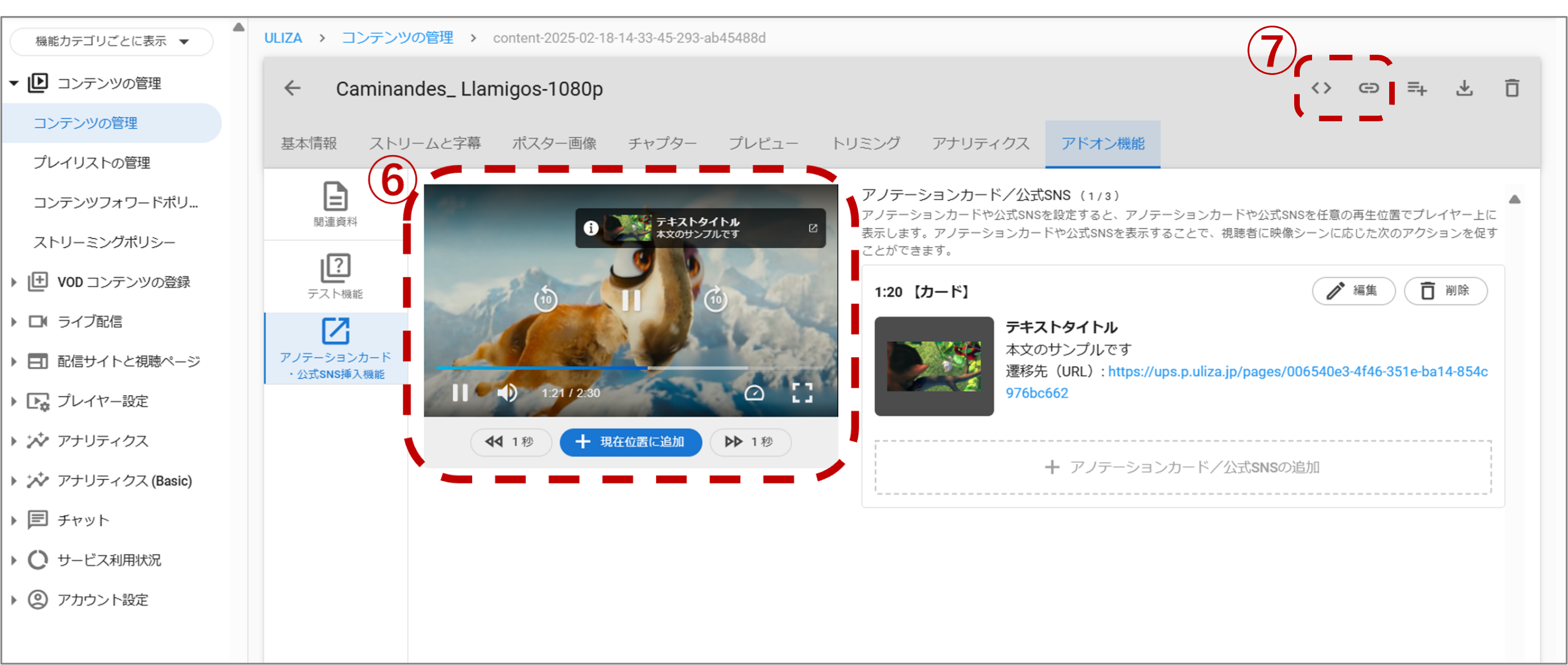1568x665 pixels.
Task: Click 現在位置に追加 button
Action: pyautogui.click(x=630, y=442)
